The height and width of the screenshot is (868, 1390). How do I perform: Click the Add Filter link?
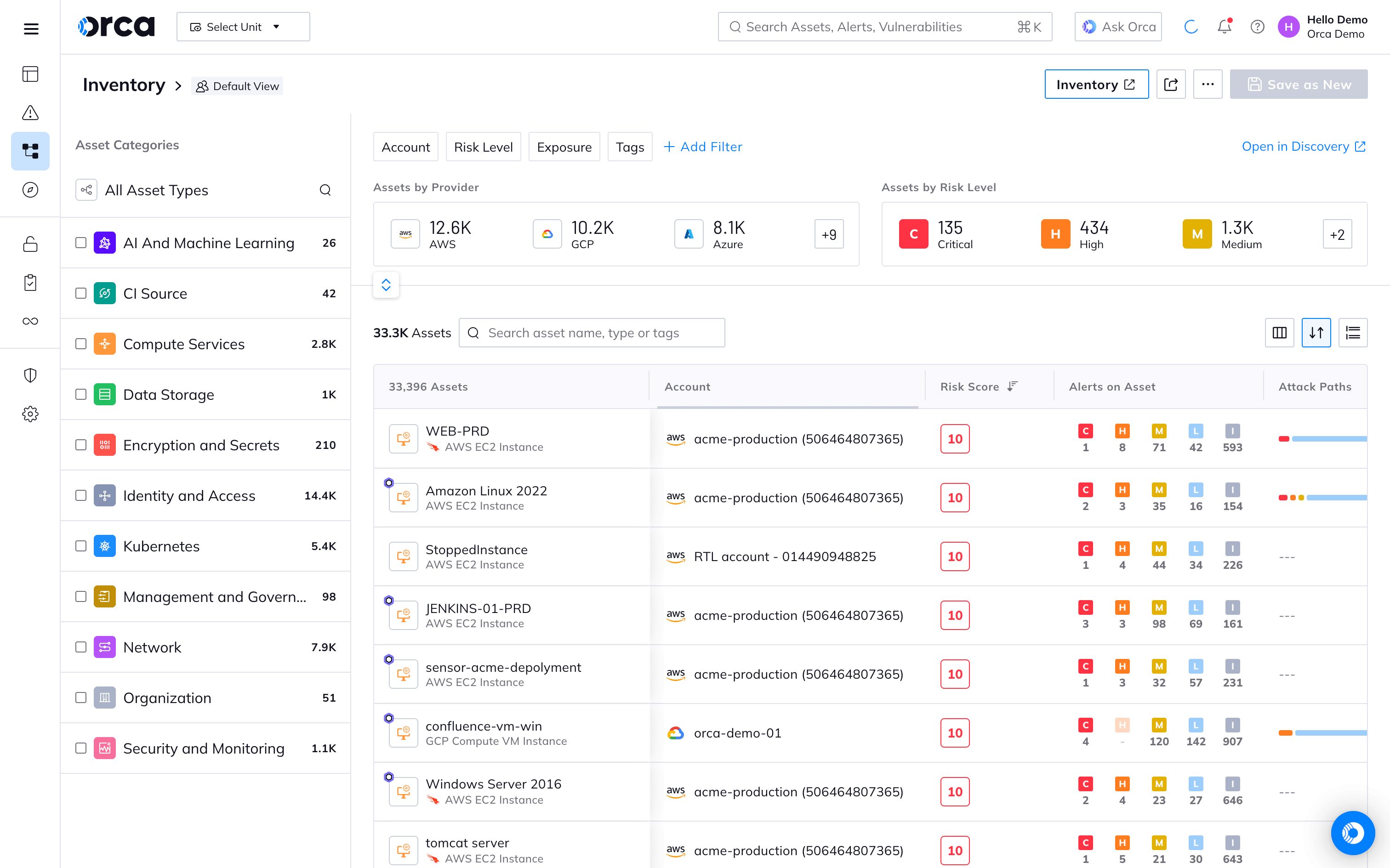[703, 147]
